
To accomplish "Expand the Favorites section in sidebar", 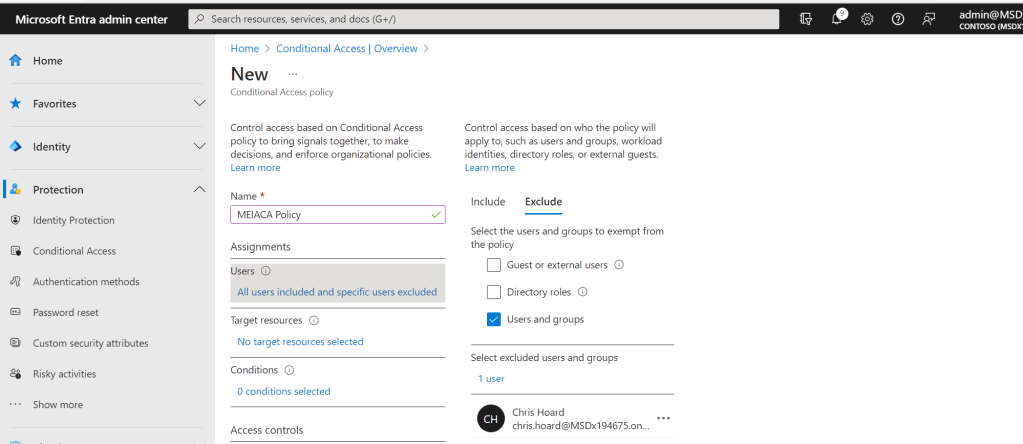I will [x=199, y=104].
